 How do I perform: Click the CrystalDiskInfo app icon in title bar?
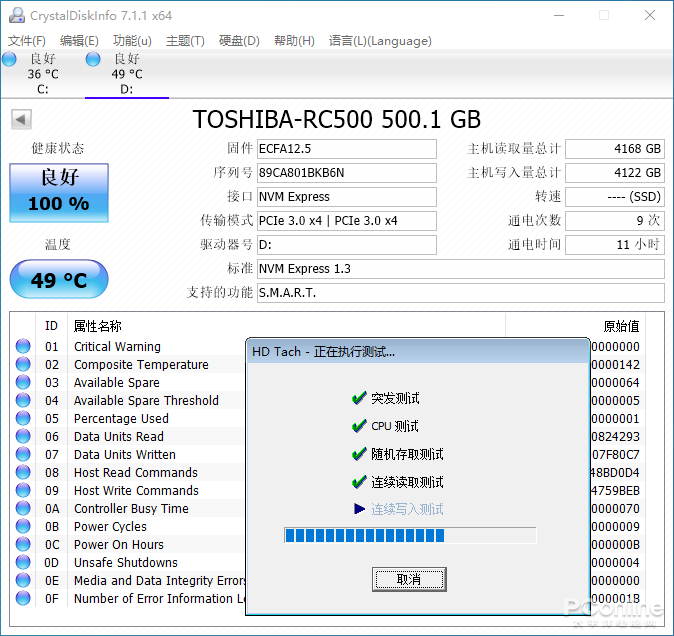(15, 15)
